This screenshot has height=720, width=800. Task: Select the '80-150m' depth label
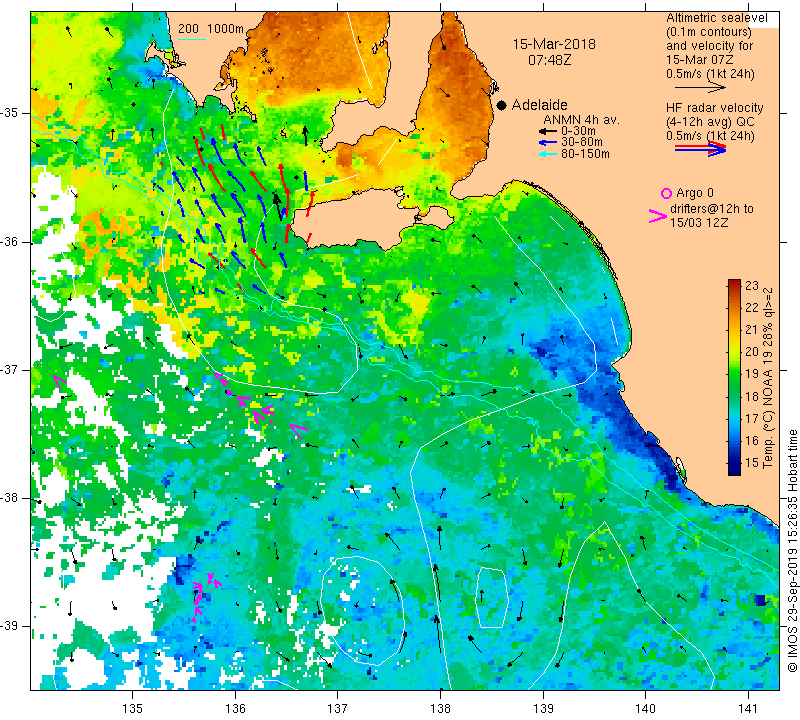585,154
